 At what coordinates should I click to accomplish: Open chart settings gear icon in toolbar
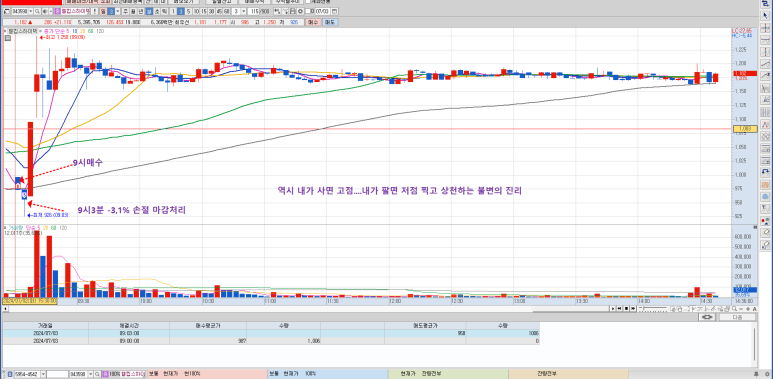coord(300,11)
